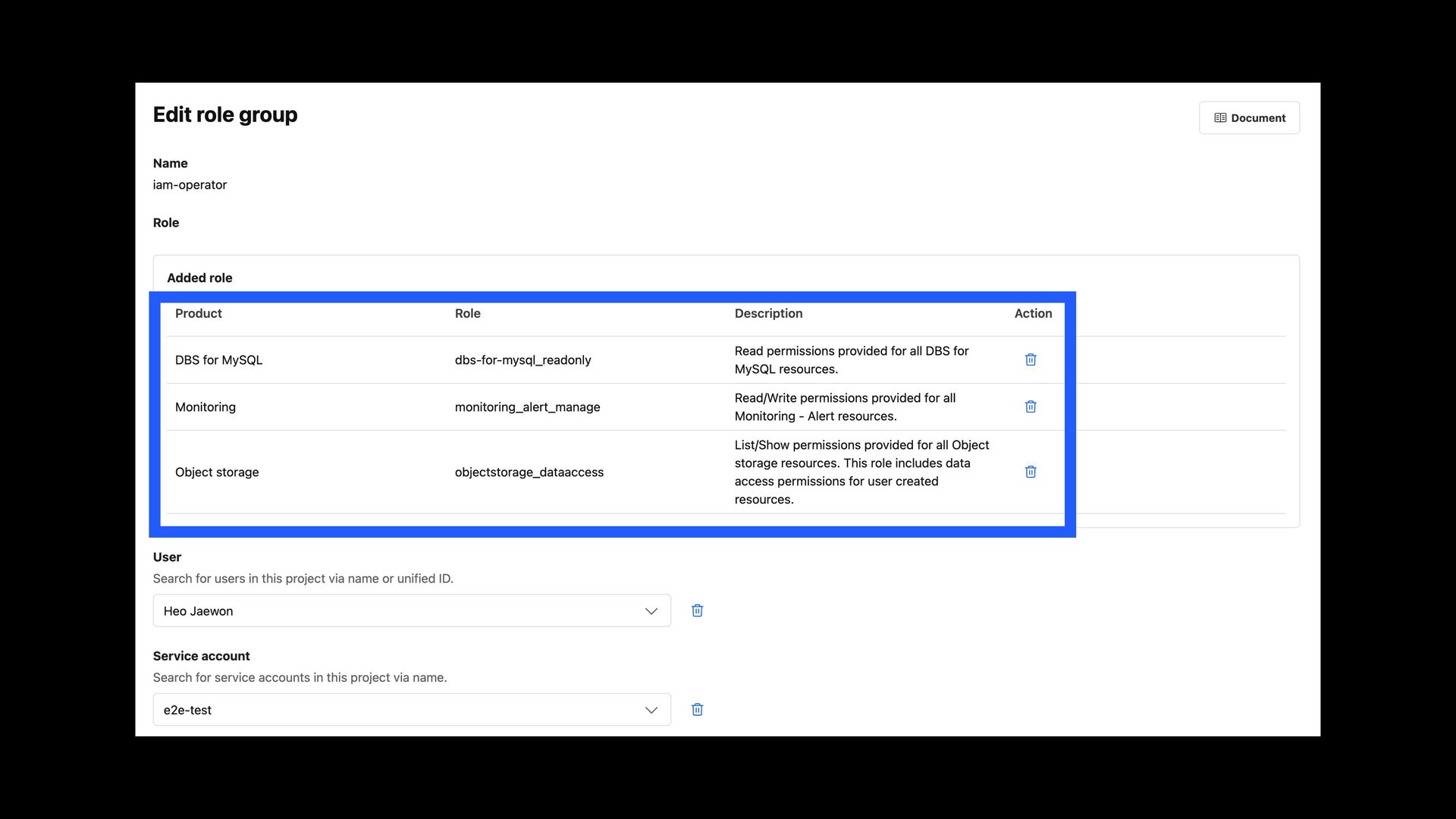Select the Monitoring product cell

206,407
